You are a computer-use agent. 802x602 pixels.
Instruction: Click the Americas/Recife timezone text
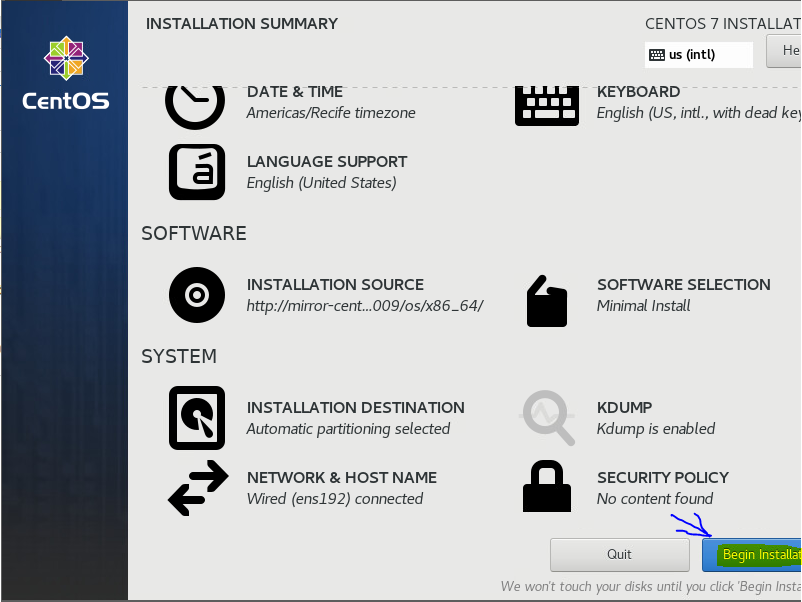click(x=330, y=113)
